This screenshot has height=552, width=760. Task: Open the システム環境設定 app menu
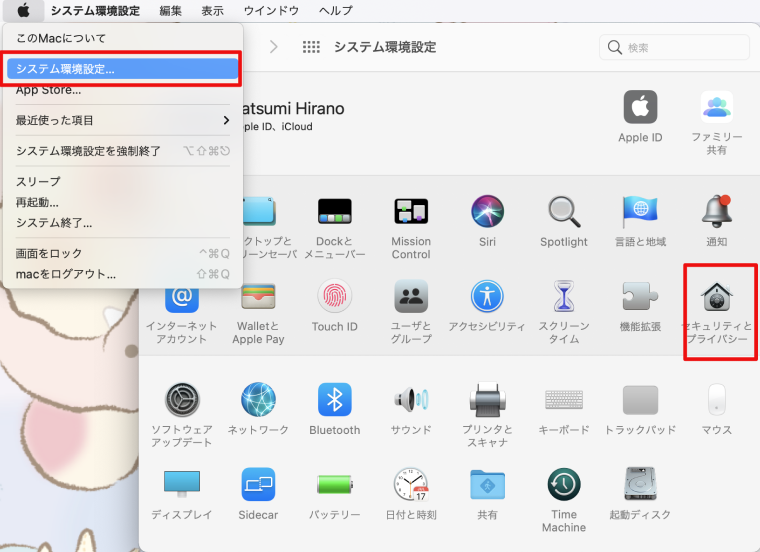95,10
